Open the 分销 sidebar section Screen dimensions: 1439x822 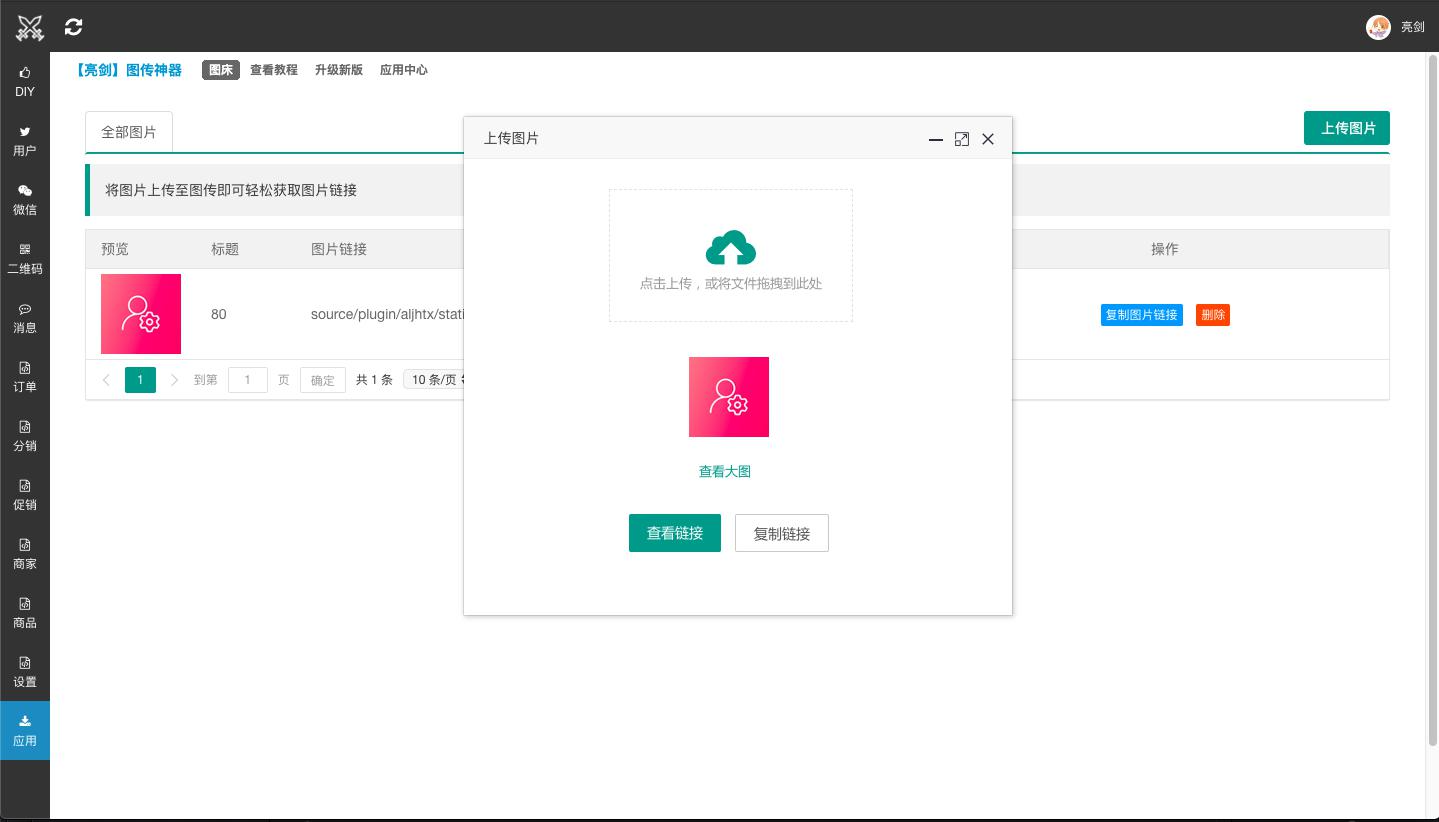[25, 436]
